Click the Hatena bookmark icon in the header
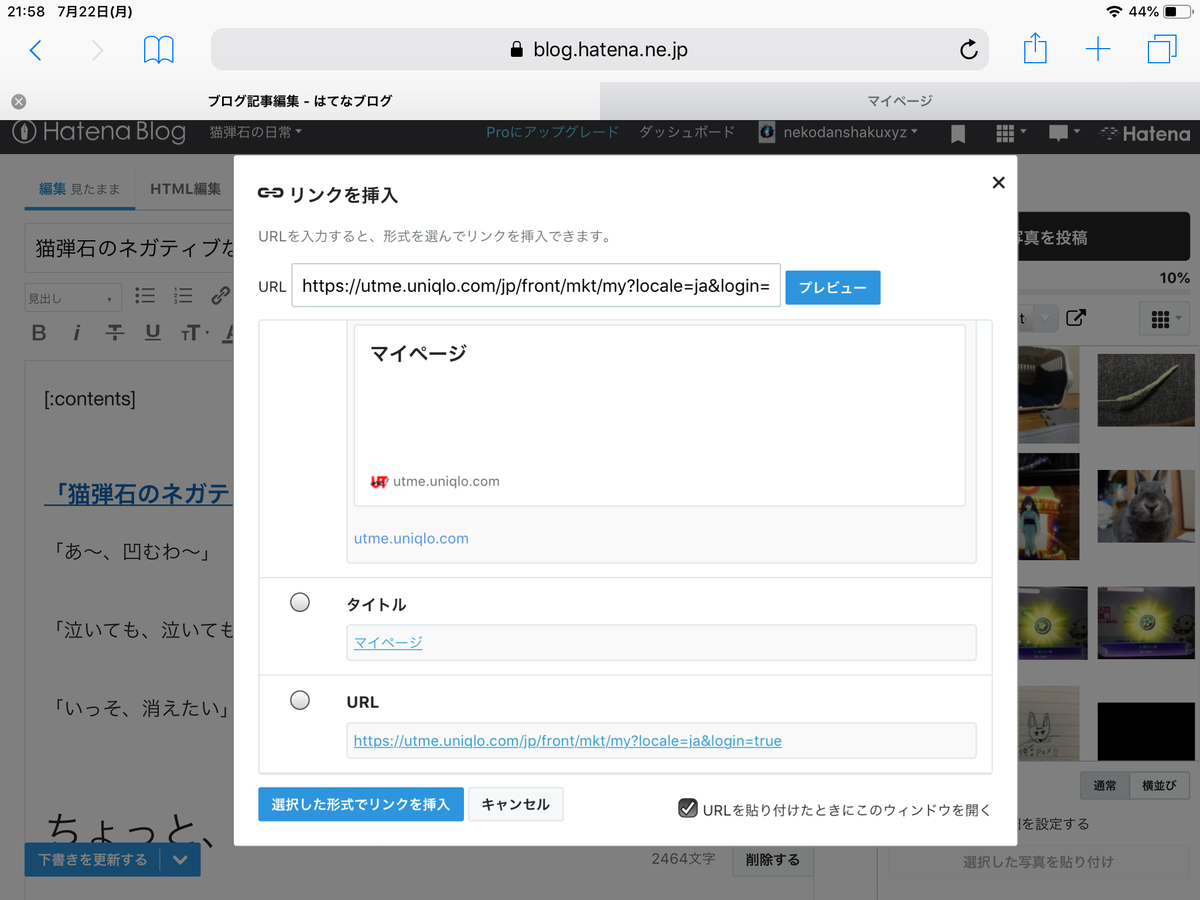 tap(957, 131)
